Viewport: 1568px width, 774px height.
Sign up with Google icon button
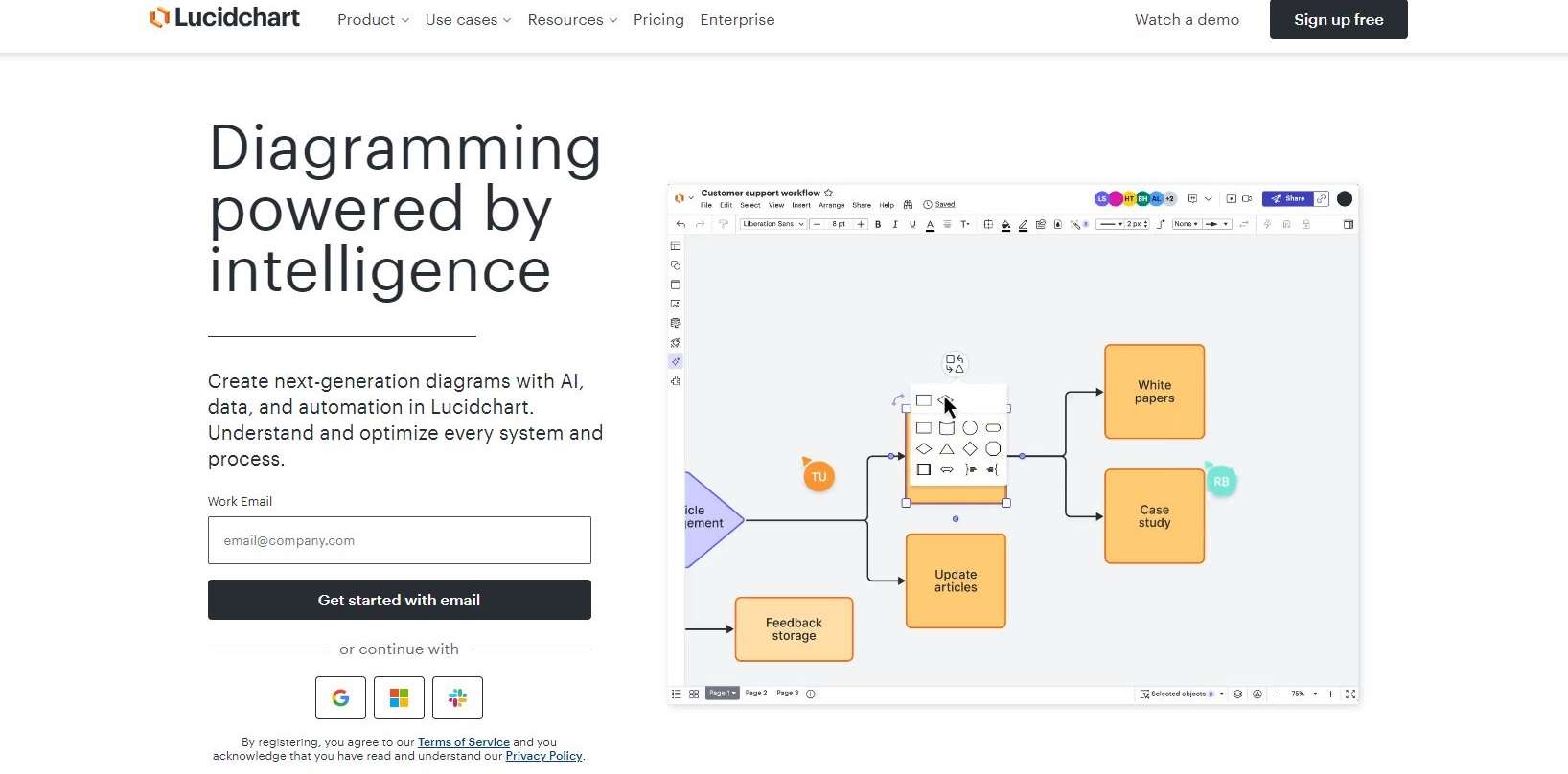(340, 697)
